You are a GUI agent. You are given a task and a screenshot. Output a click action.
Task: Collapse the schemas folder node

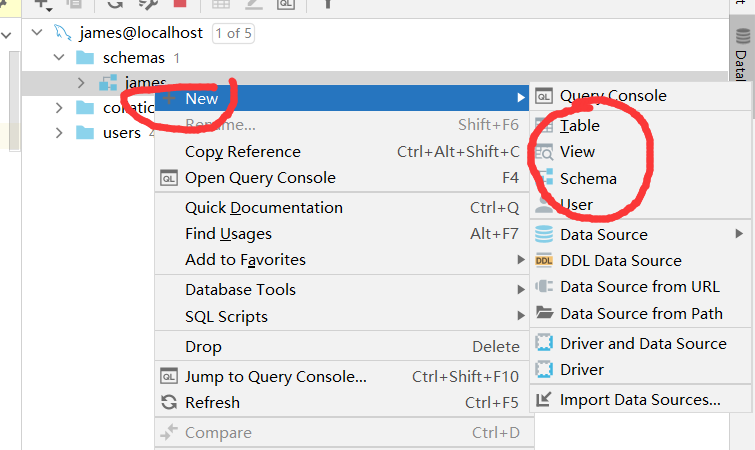coord(59,57)
